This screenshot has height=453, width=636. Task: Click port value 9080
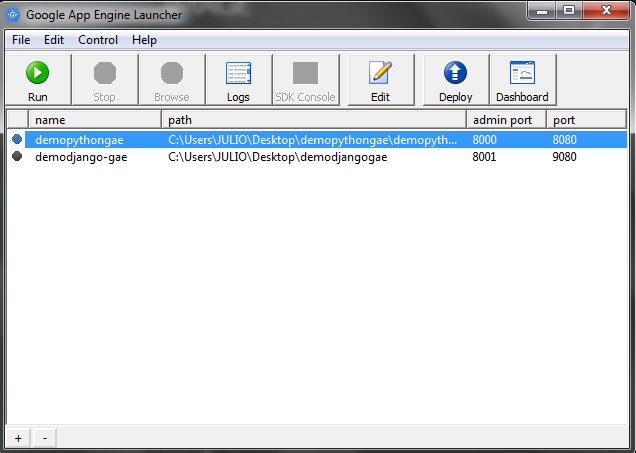[564, 157]
